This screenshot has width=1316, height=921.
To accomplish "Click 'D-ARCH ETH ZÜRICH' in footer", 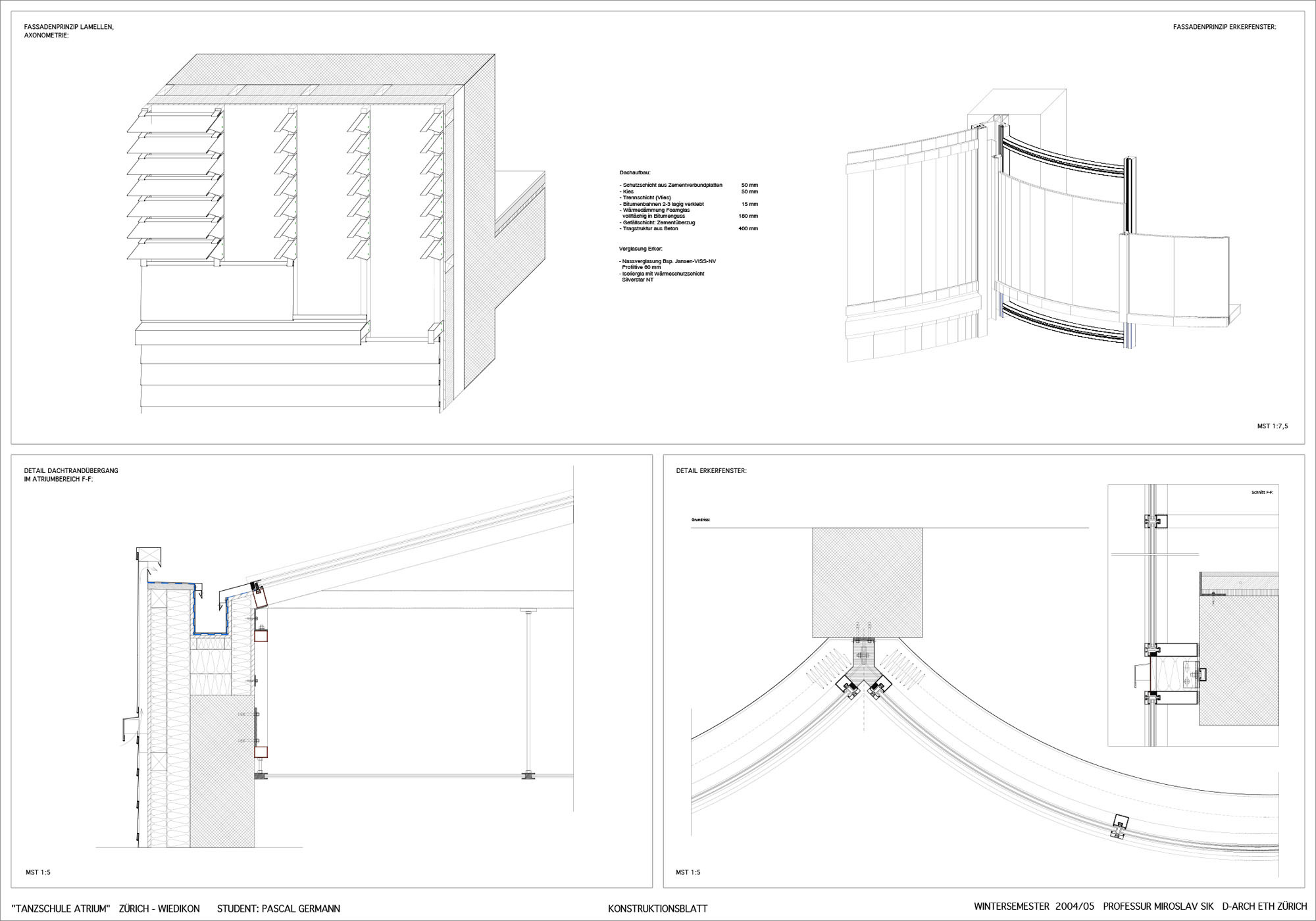I will click(x=1265, y=906).
